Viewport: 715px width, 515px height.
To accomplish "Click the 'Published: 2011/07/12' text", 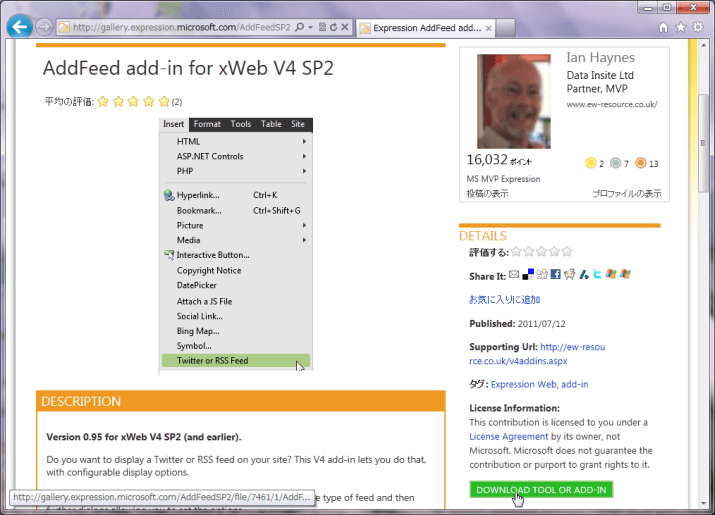I will pos(517,324).
